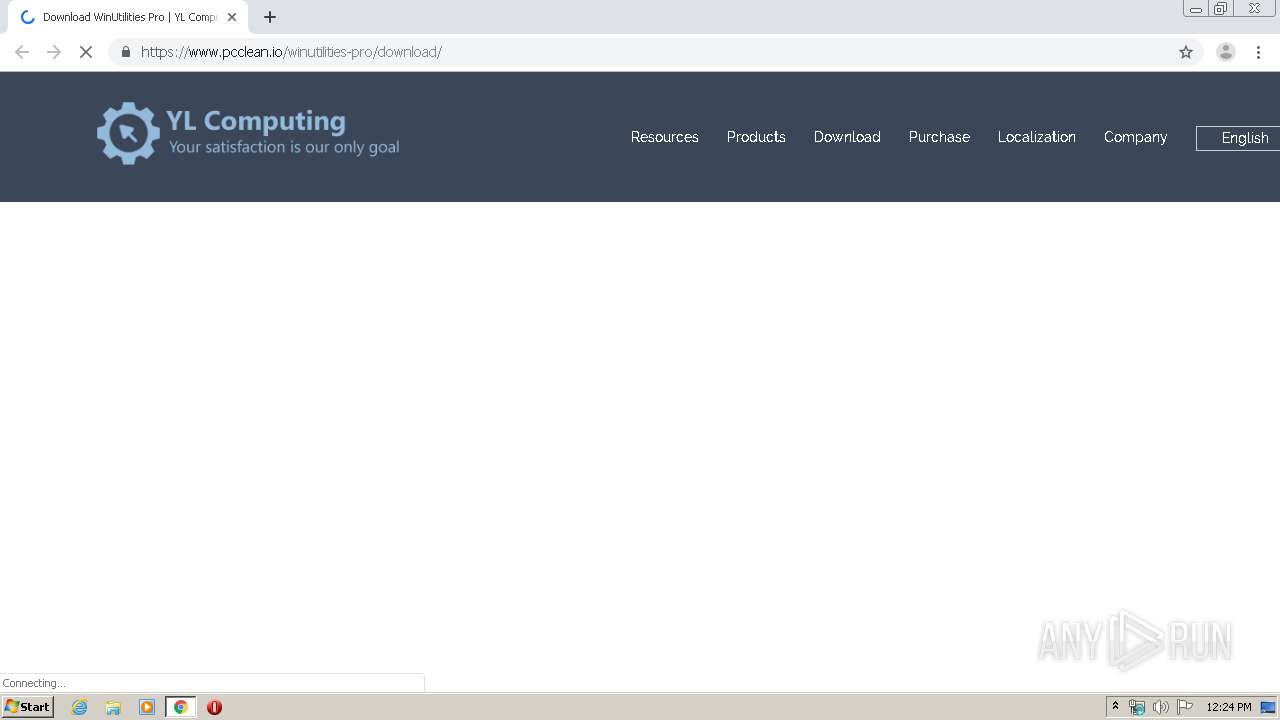Click the YL Computing title text
Viewport: 1280px width, 720px height.
tap(256, 121)
